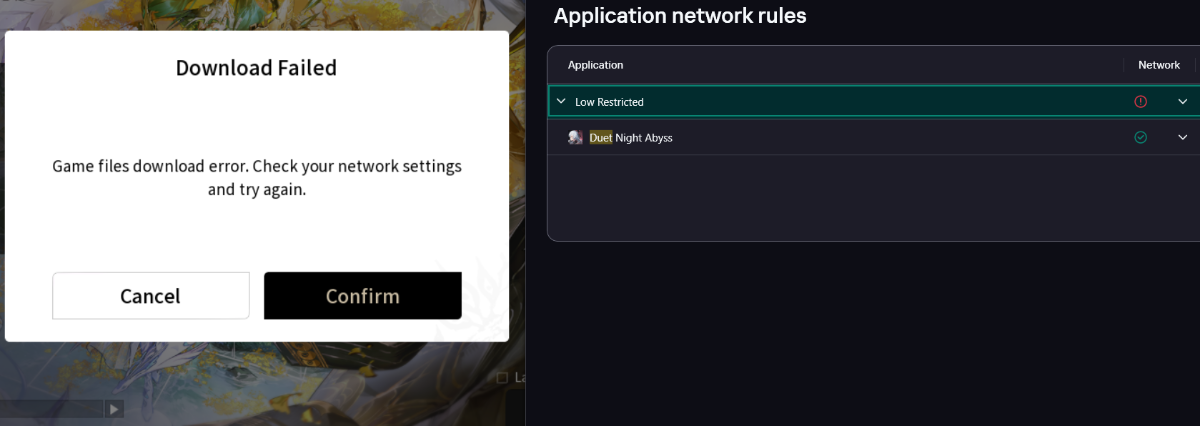Open network dropdown for Low Restricted row
Screen dimensions: 1200x426
pyautogui.click(x=1183, y=102)
